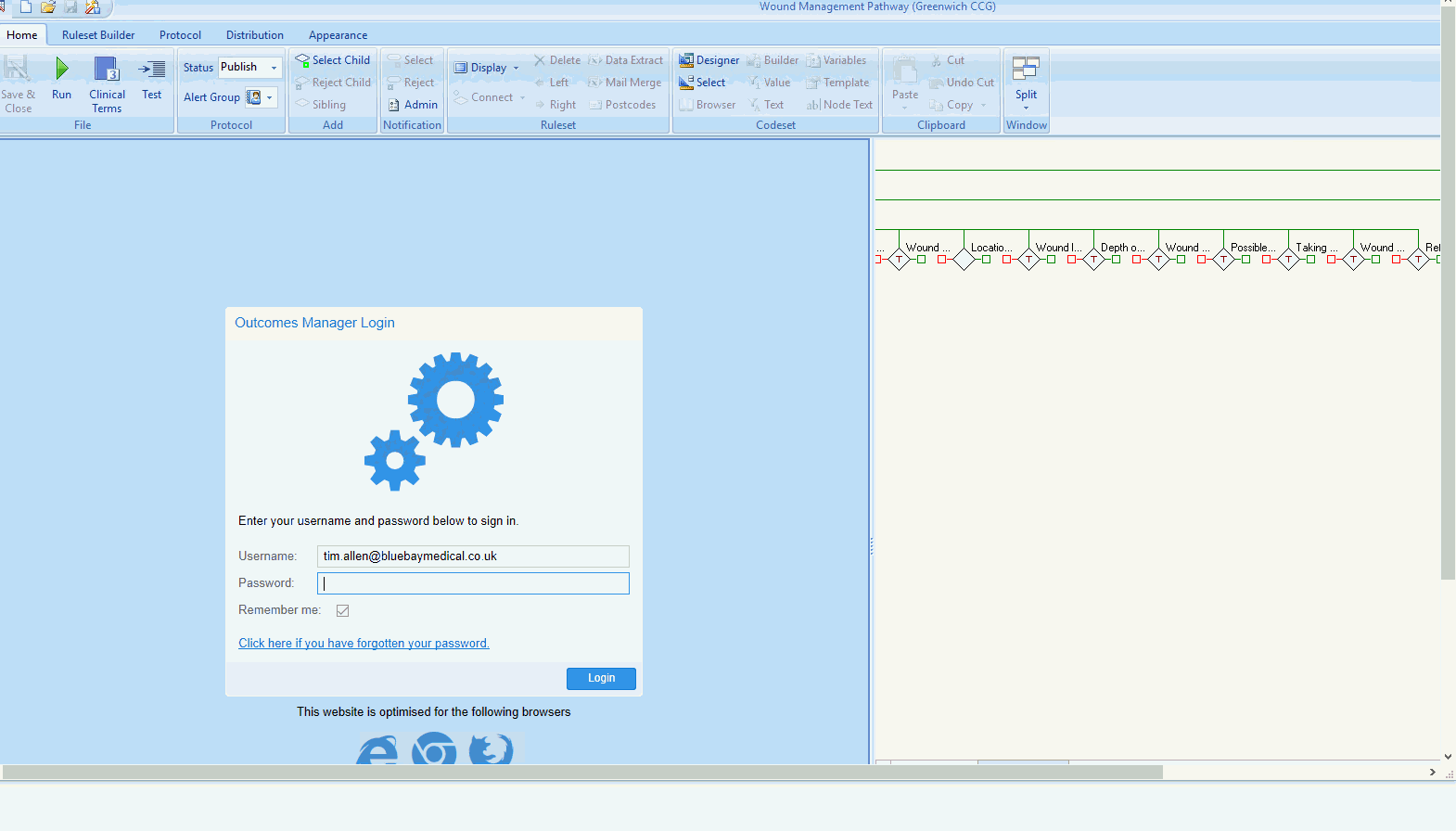Expand the Display dropdown menu
The height and width of the screenshot is (831, 1456).
(x=516, y=68)
